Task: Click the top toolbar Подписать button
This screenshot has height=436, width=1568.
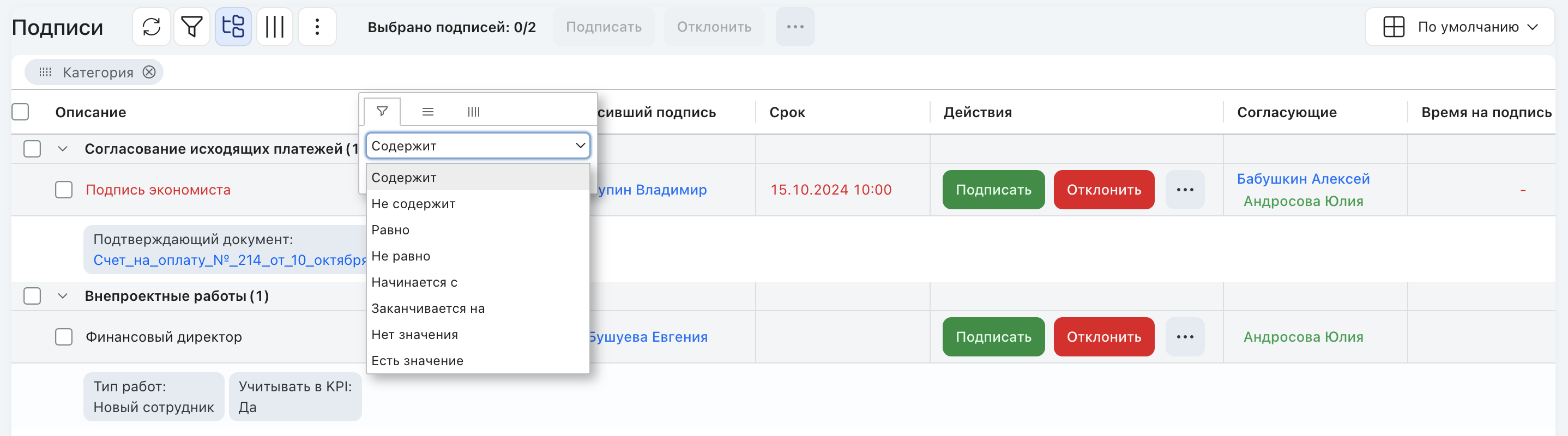Action: (x=604, y=27)
